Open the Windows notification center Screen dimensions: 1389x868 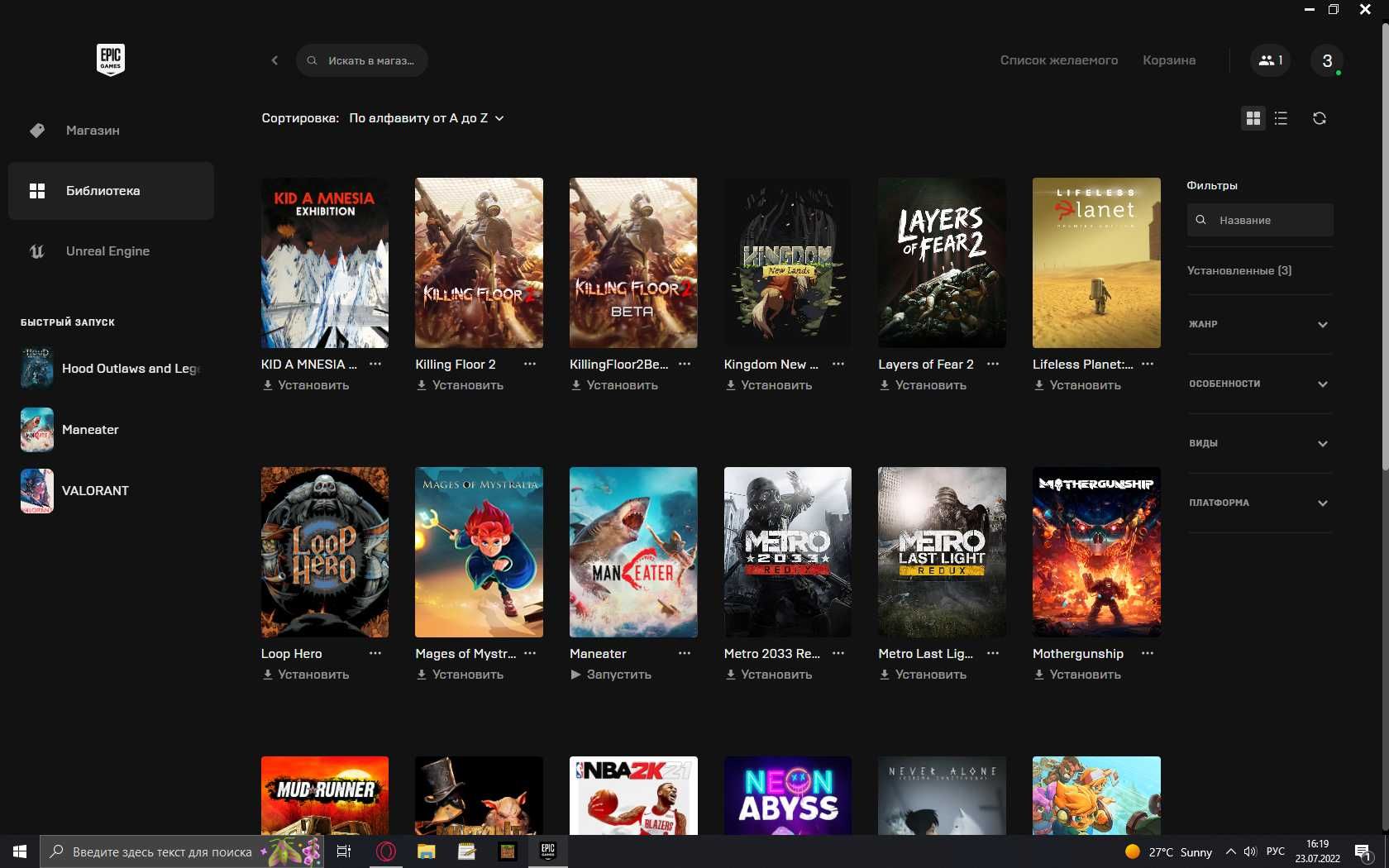click(1363, 851)
